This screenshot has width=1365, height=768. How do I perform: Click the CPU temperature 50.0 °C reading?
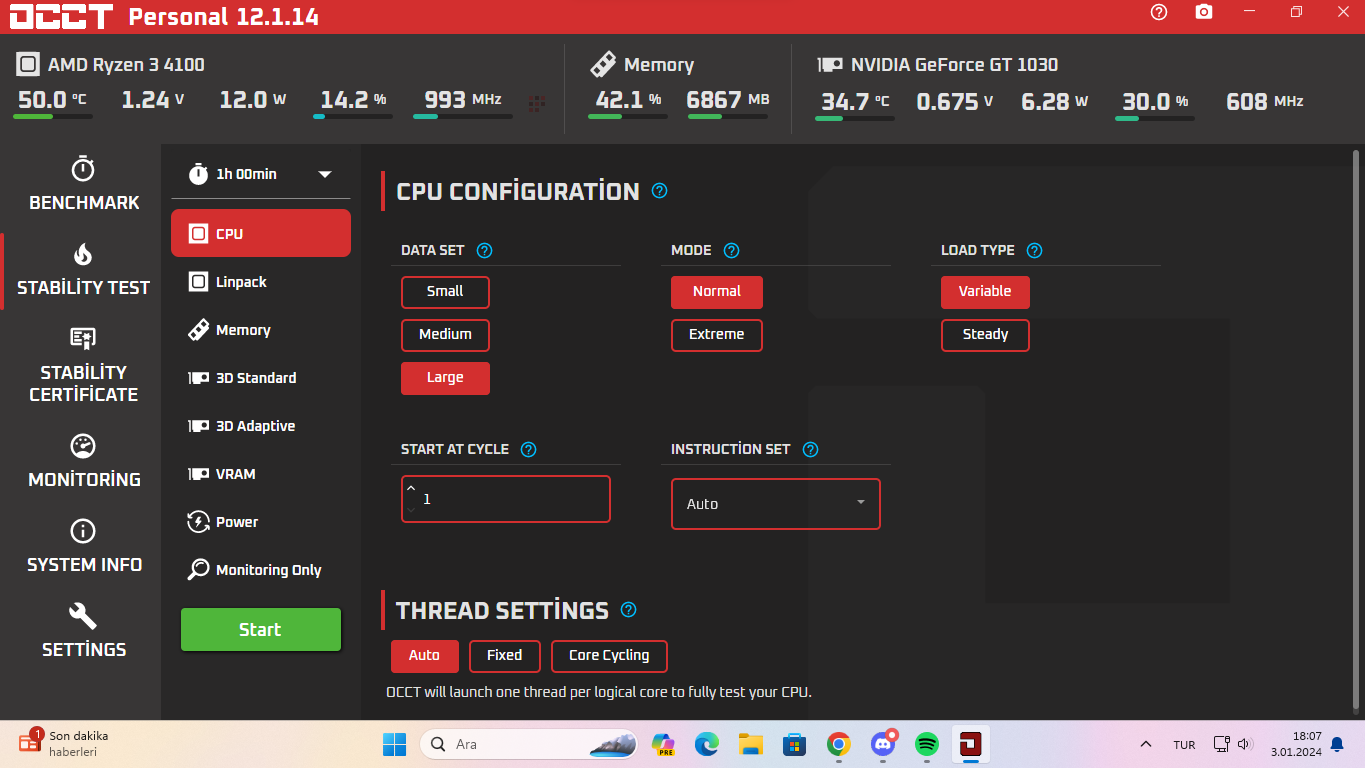52,100
